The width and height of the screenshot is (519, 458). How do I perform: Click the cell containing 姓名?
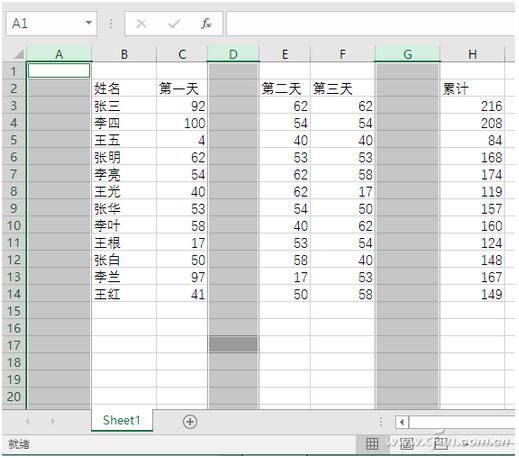click(124, 89)
